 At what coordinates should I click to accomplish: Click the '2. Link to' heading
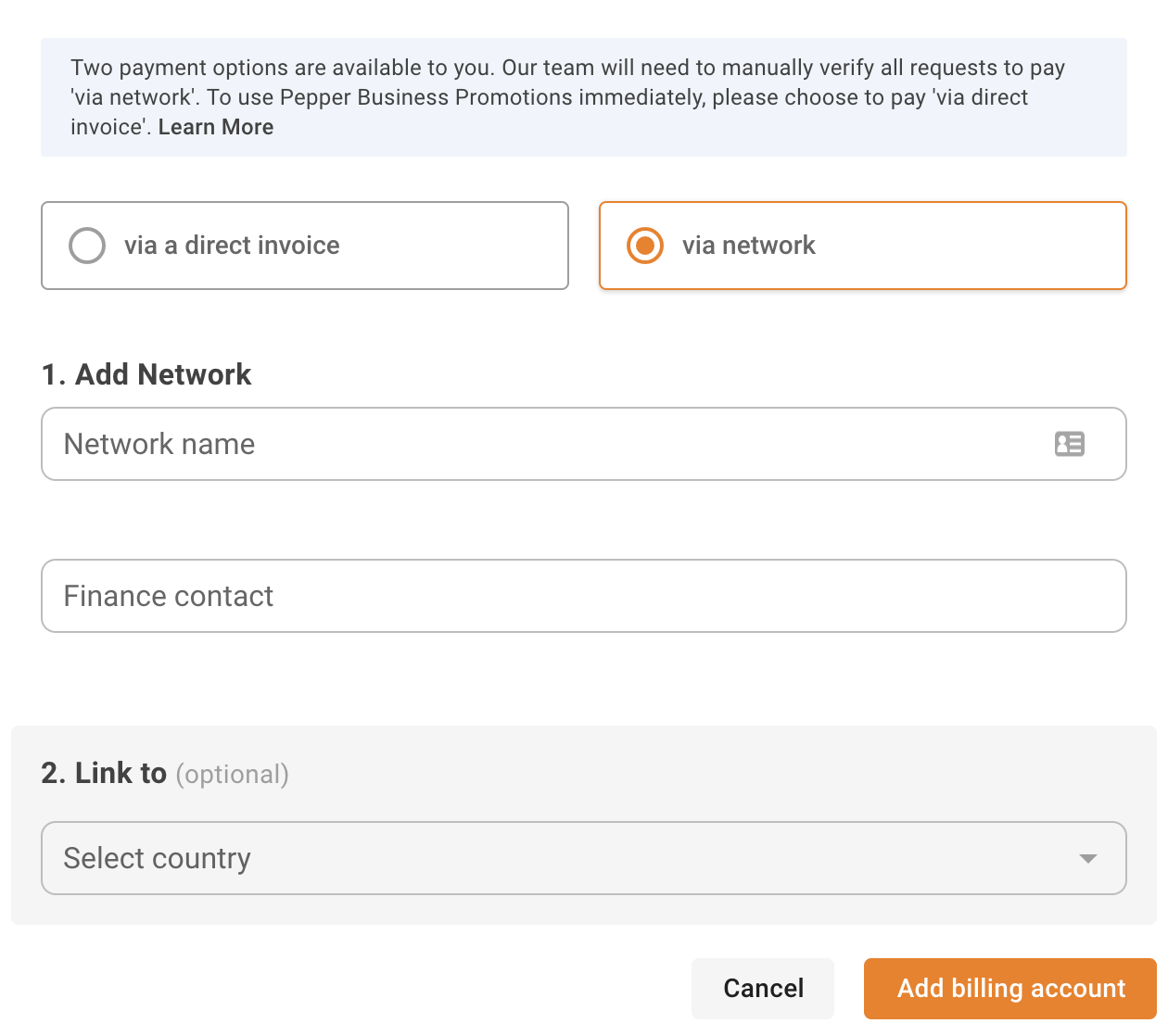tap(104, 773)
